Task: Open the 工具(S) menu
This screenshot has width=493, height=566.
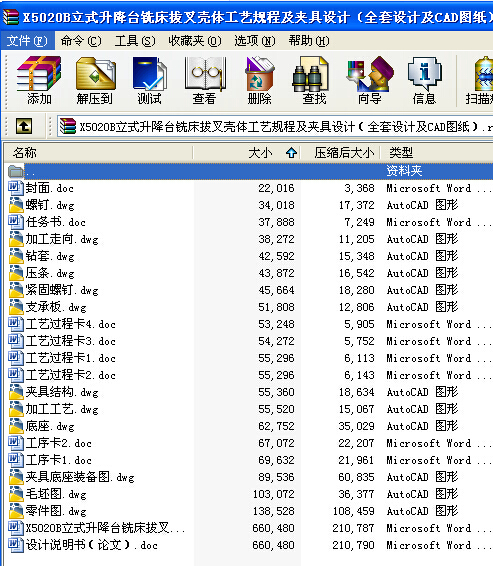Action: click(x=135, y=41)
